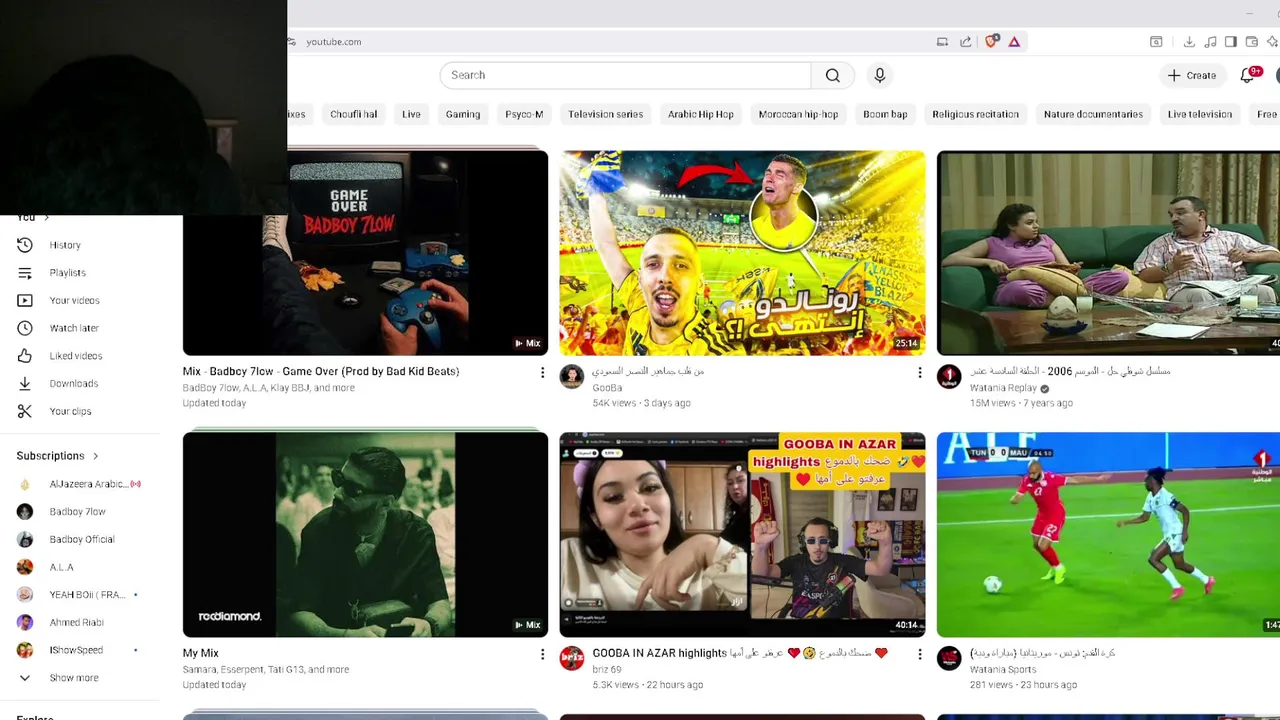Viewport: 1280px width, 720px height.
Task: Click the Create button
Action: [x=1191, y=75]
